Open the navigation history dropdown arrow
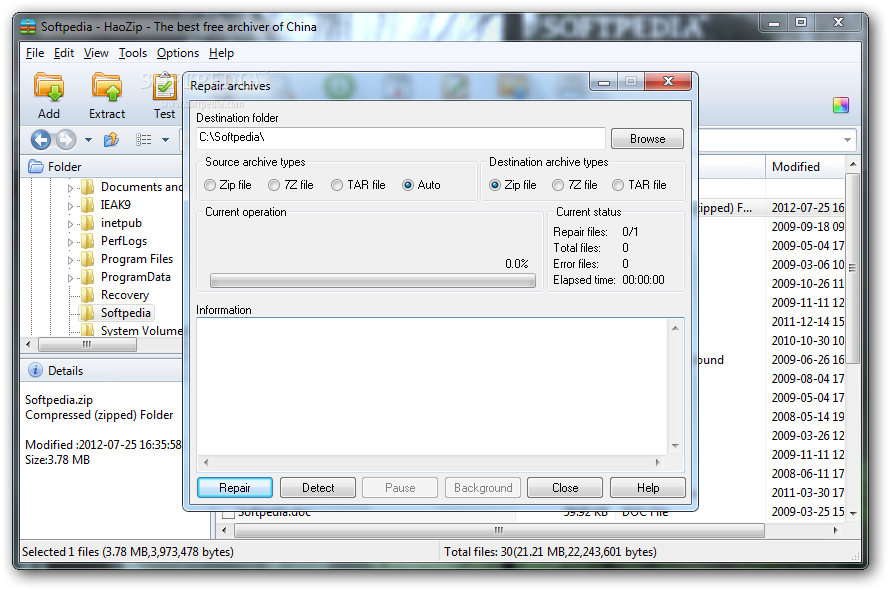 [x=88, y=140]
